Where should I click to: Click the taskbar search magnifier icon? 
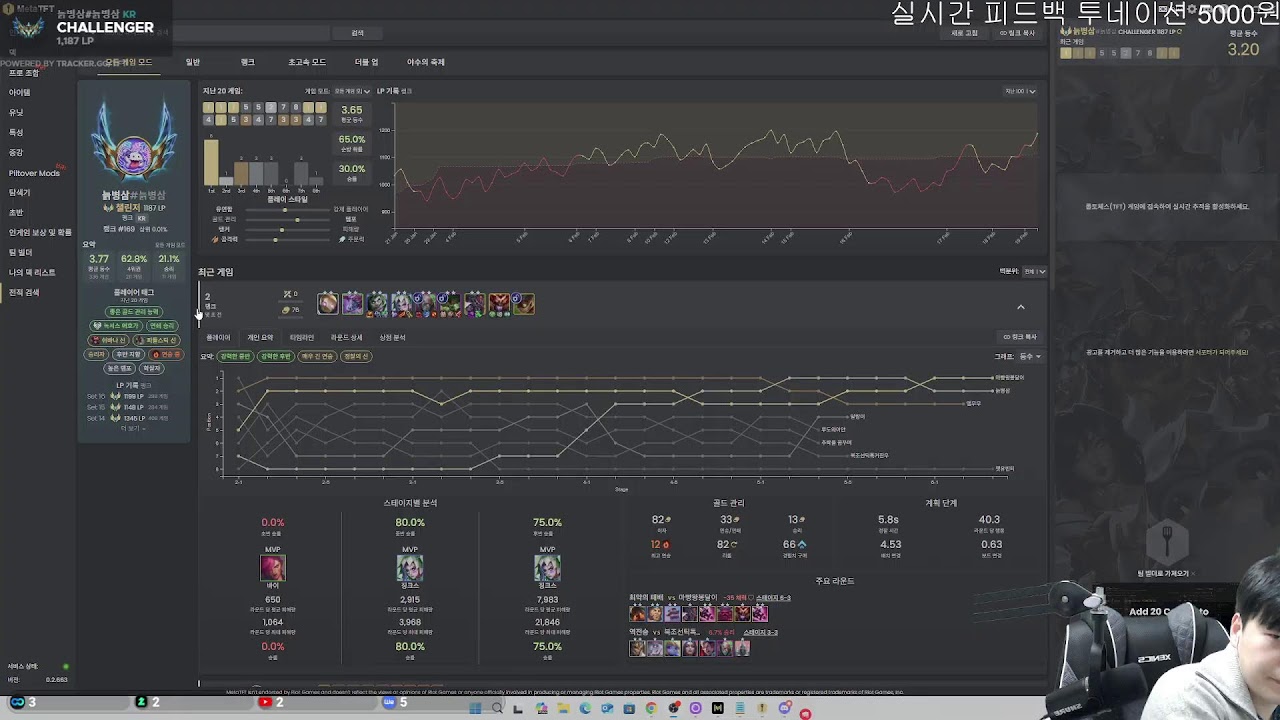tap(496, 708)
